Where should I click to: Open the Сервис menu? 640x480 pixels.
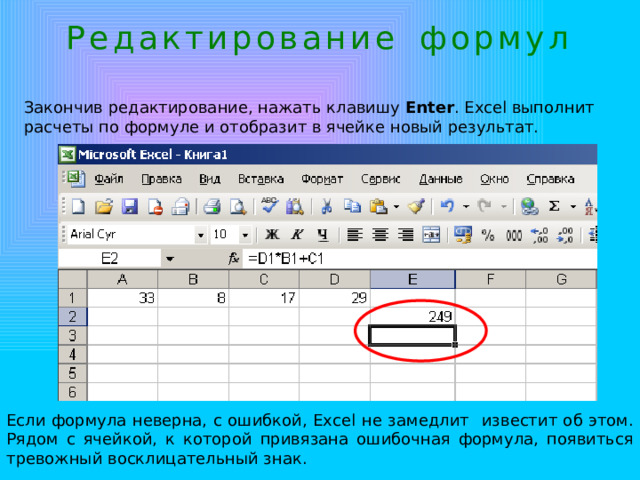[380, 179]
